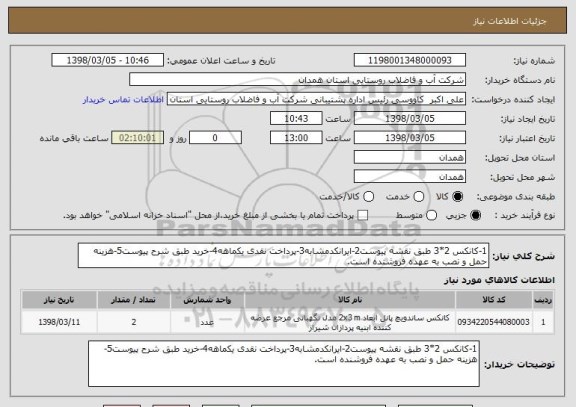Screen dimensions: 576x407
Task: Click the remaining time countdown field
Action: click(137, 138)
